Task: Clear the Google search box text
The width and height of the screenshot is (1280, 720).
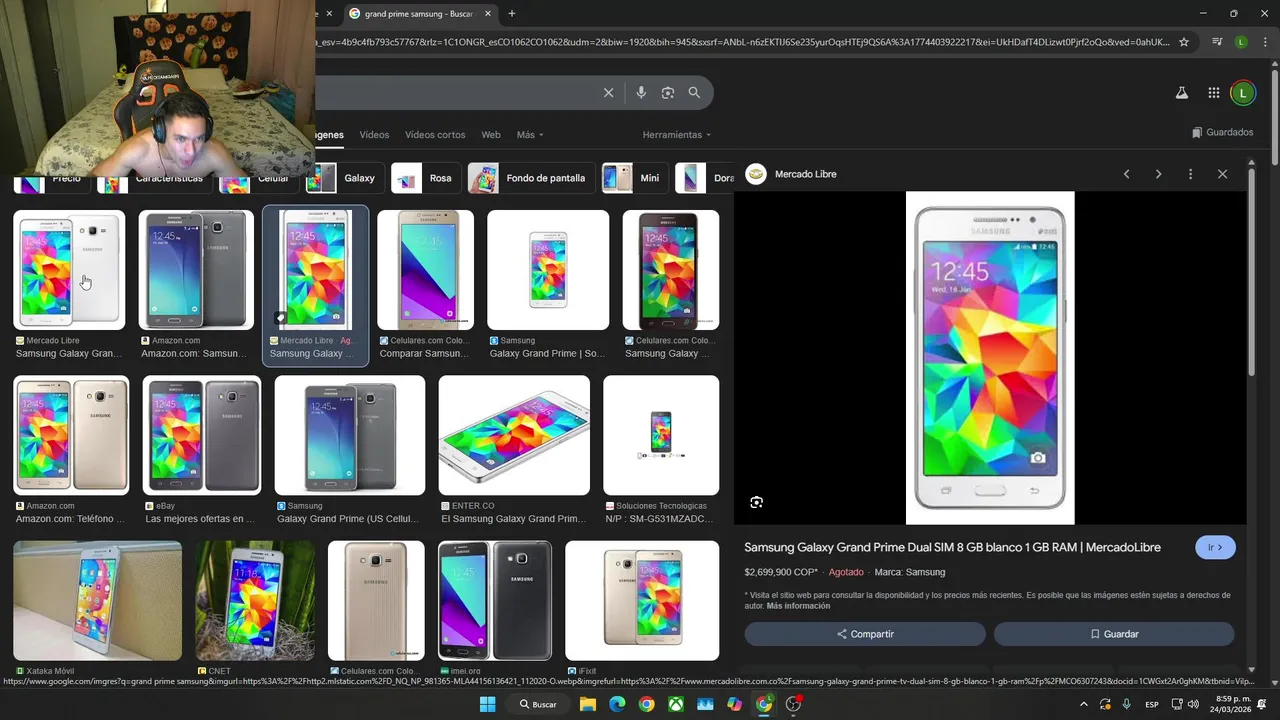Action: (608, 93)
